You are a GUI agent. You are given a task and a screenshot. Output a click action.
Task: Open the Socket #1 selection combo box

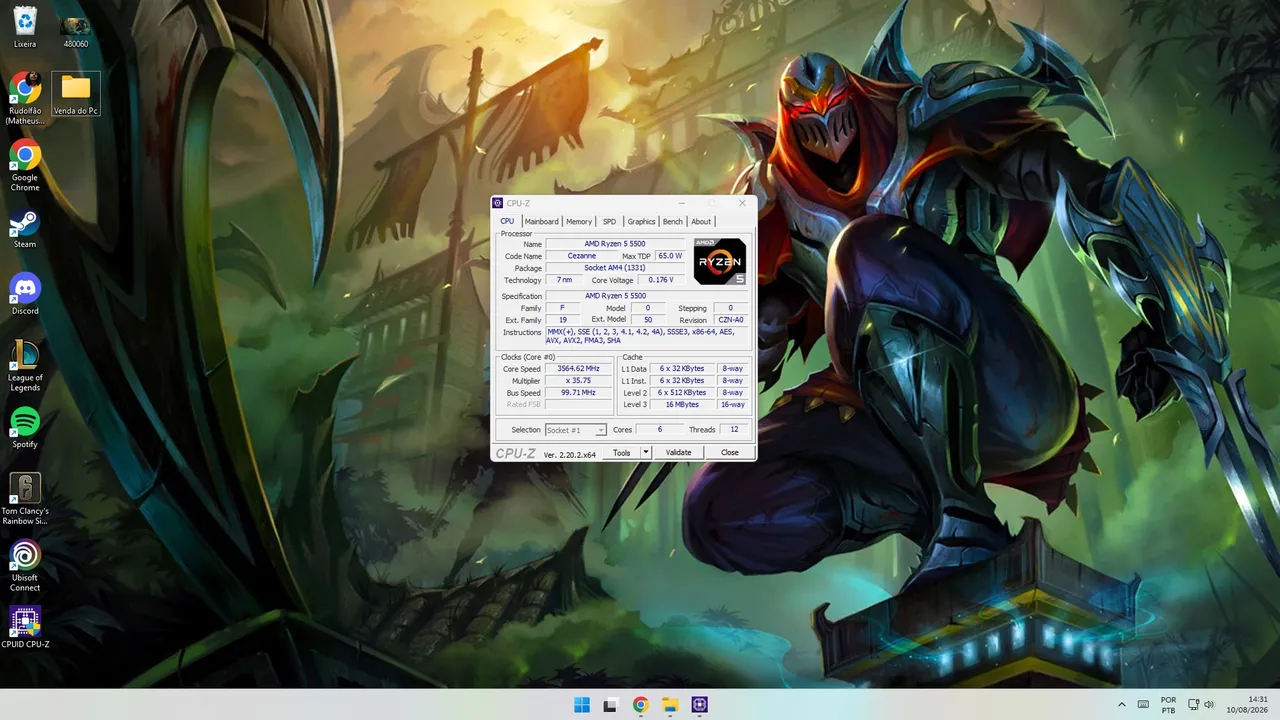point(576,430)
